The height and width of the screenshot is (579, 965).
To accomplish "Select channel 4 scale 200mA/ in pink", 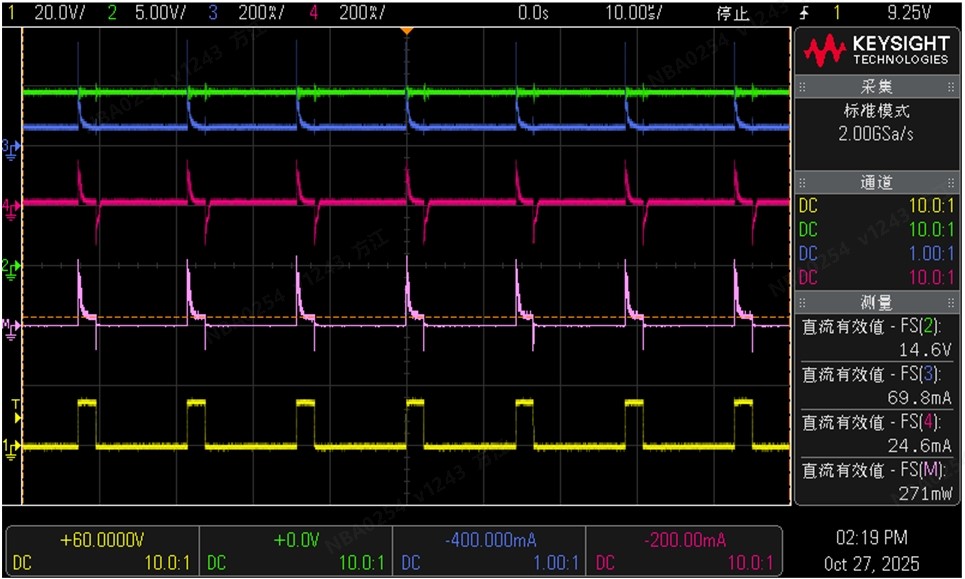I will tap(362, 13).
